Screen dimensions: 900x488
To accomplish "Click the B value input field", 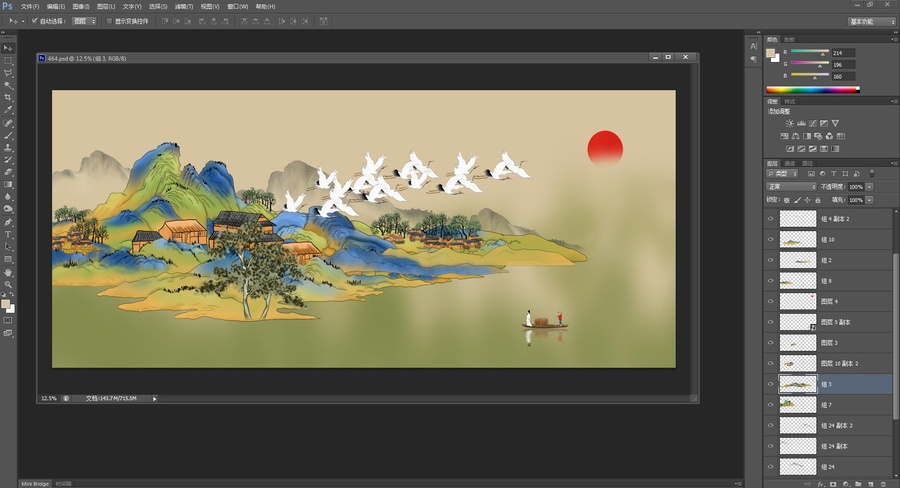I will [844, 76].
